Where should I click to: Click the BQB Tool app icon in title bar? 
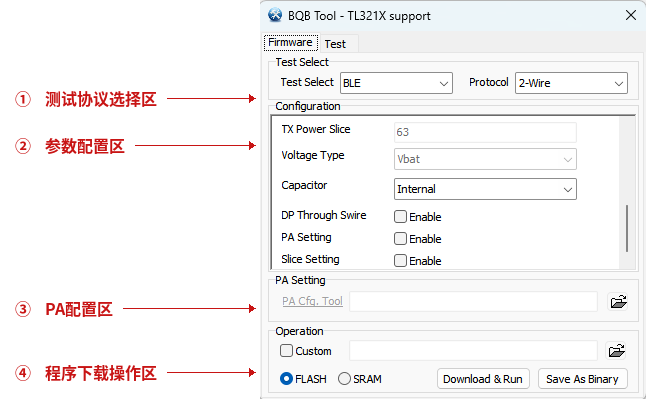pos(275,15)
